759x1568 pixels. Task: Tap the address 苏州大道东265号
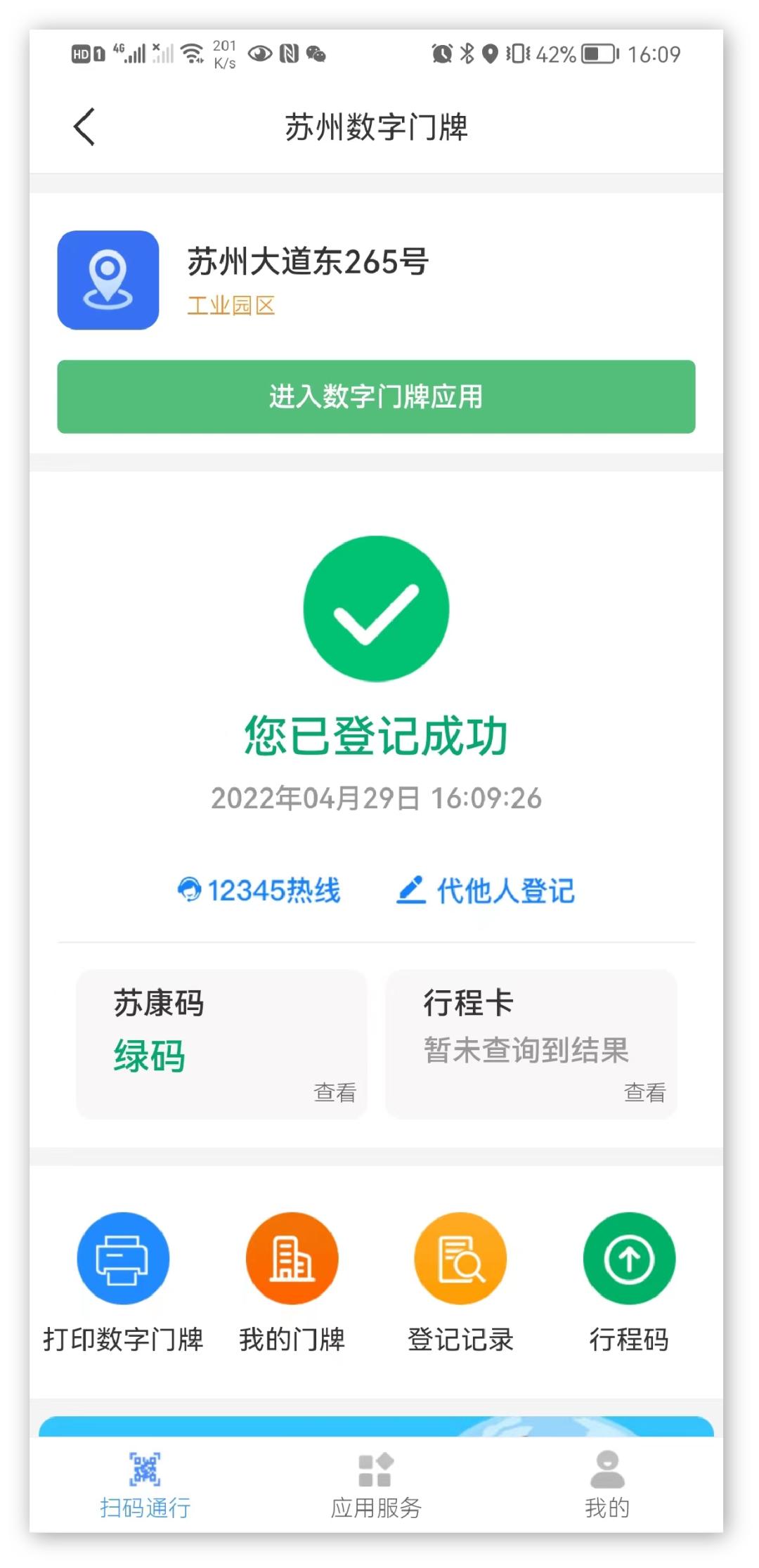[x=308, y=261]
